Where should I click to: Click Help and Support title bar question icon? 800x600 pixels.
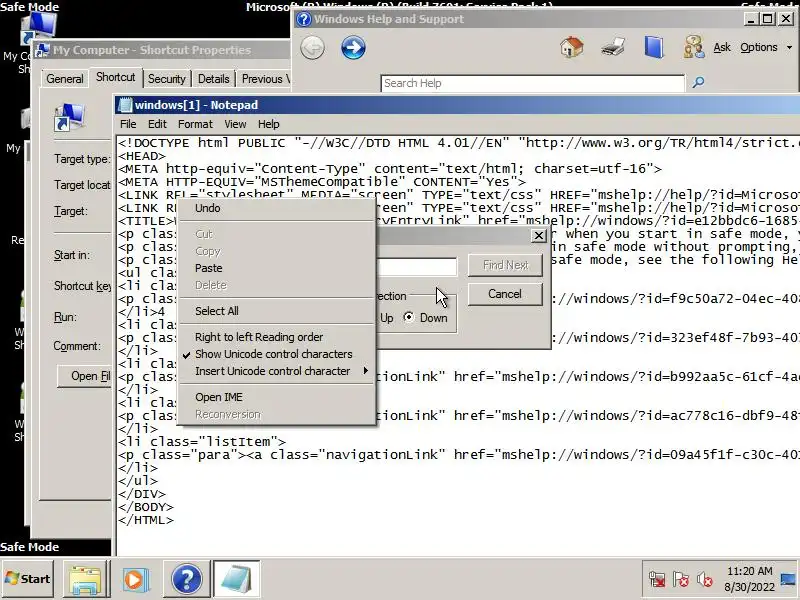[x=304, y=19]
